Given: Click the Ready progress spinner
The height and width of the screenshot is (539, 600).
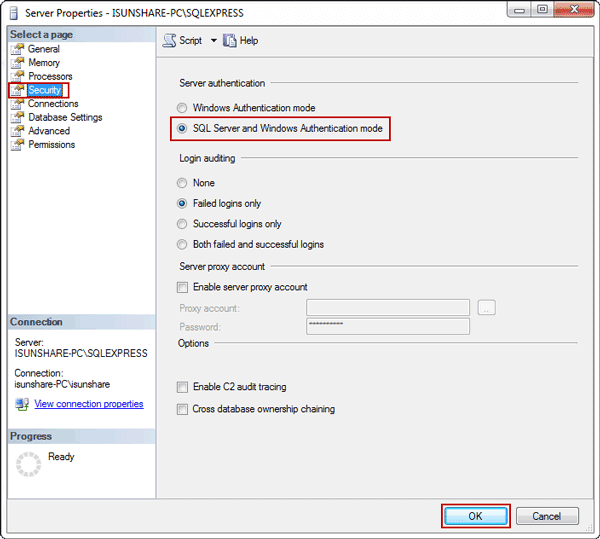Looking at the screenshot, I should [x=28, y=464].
